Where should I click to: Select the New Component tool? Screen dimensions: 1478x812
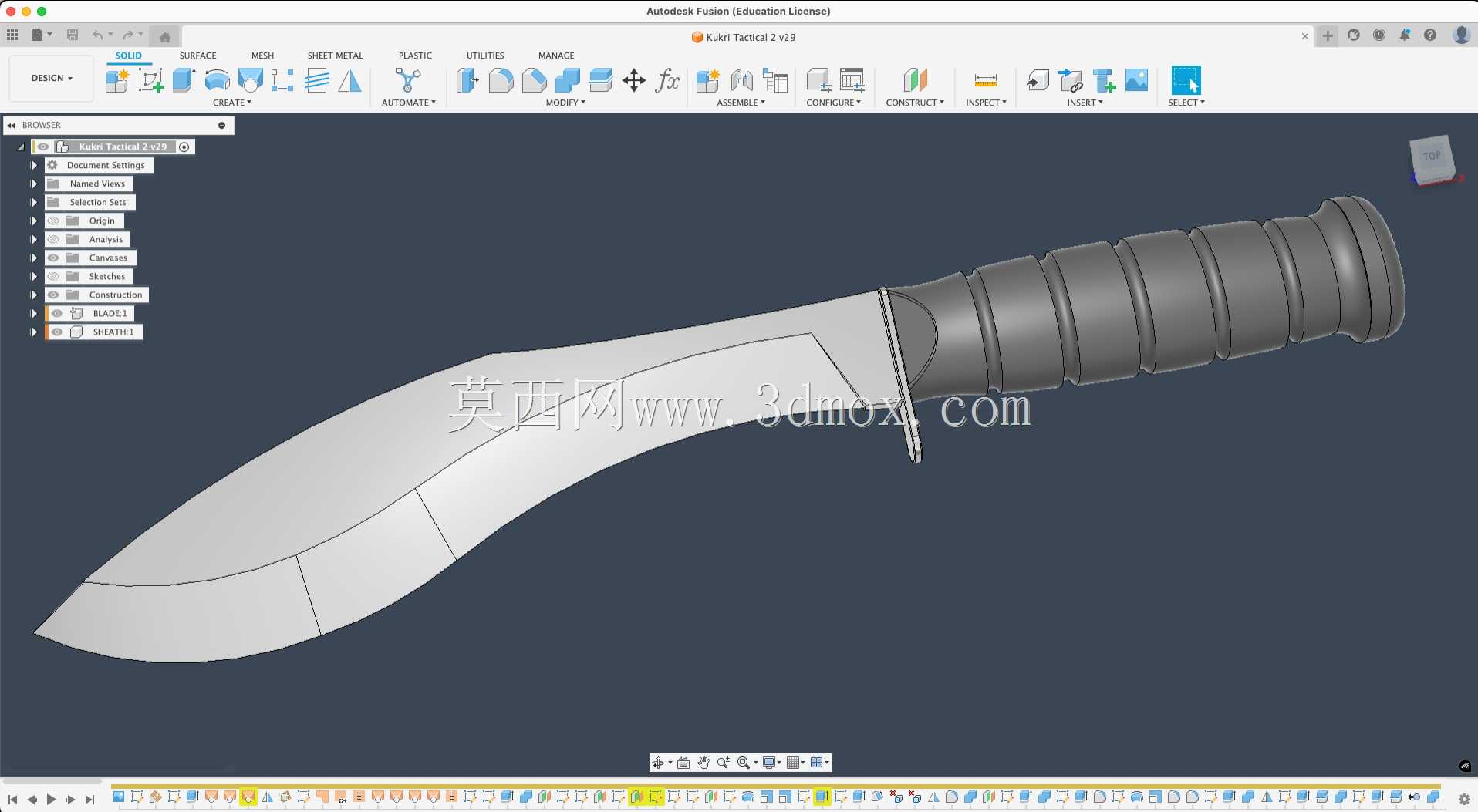117,80
